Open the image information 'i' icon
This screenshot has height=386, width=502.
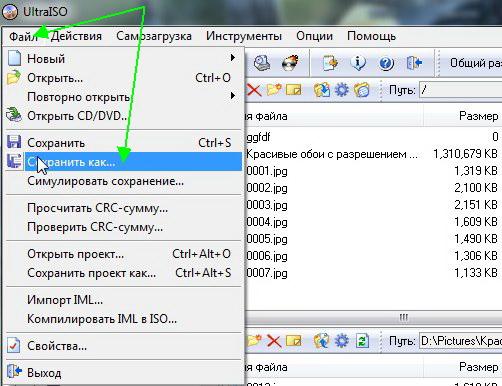click(358, 63)
